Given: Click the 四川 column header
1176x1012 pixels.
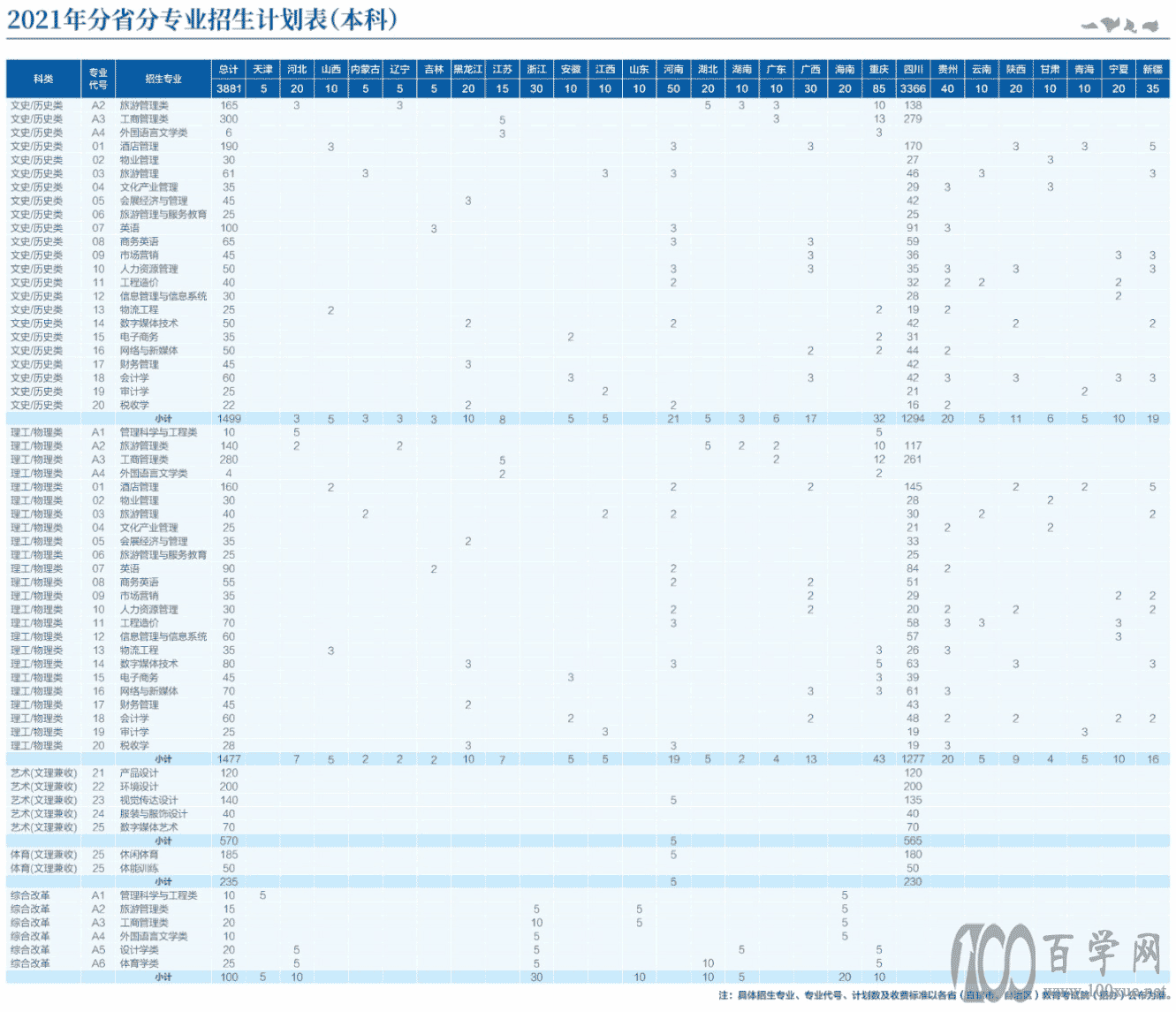Looking at the screenshot, I should click(913, 69).
